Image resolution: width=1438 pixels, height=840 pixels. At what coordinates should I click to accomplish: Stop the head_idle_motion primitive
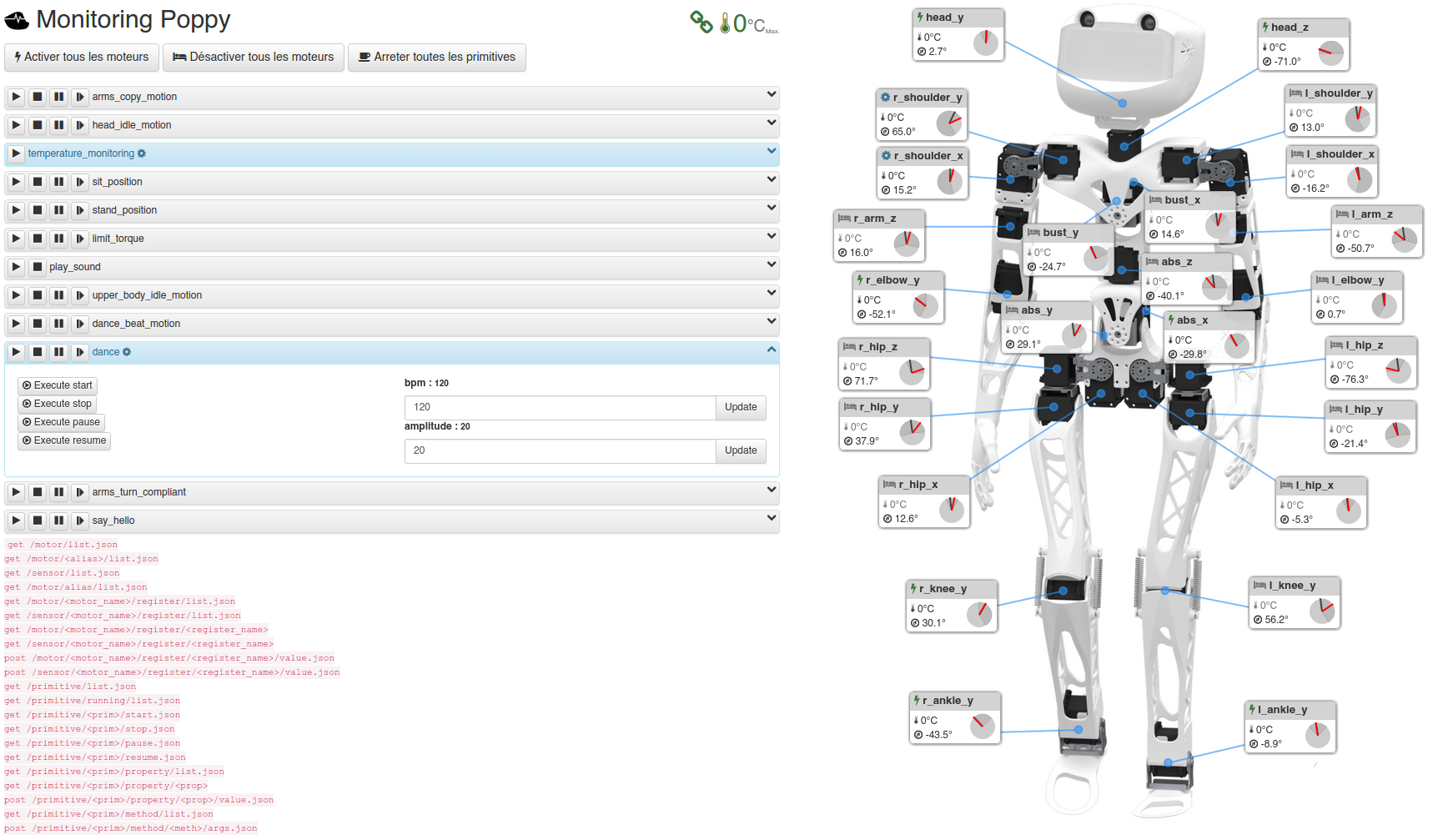click(x=38, y=125)
